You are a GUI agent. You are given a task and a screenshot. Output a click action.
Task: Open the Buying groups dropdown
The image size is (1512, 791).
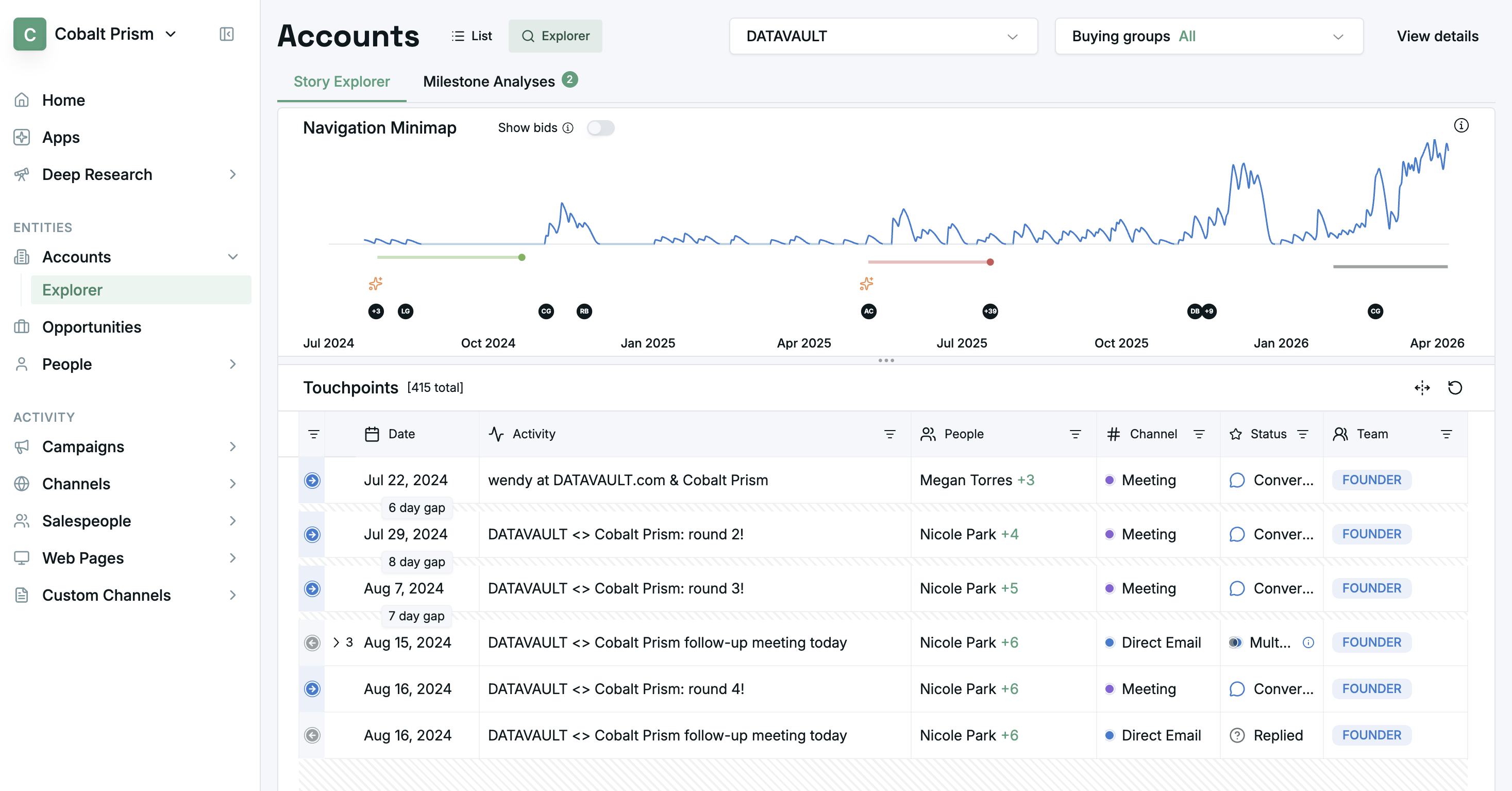[1208, 37]
